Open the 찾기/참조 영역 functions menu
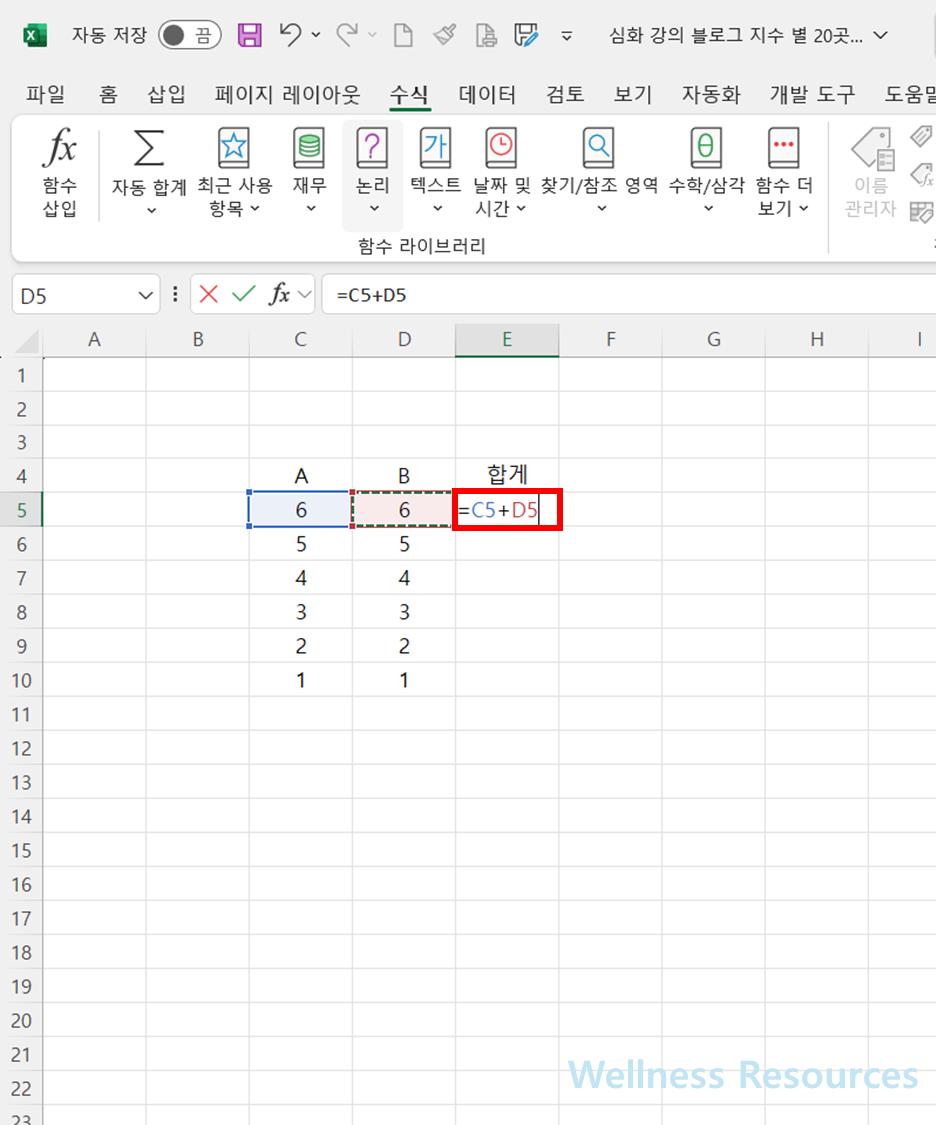 [599, 172]
